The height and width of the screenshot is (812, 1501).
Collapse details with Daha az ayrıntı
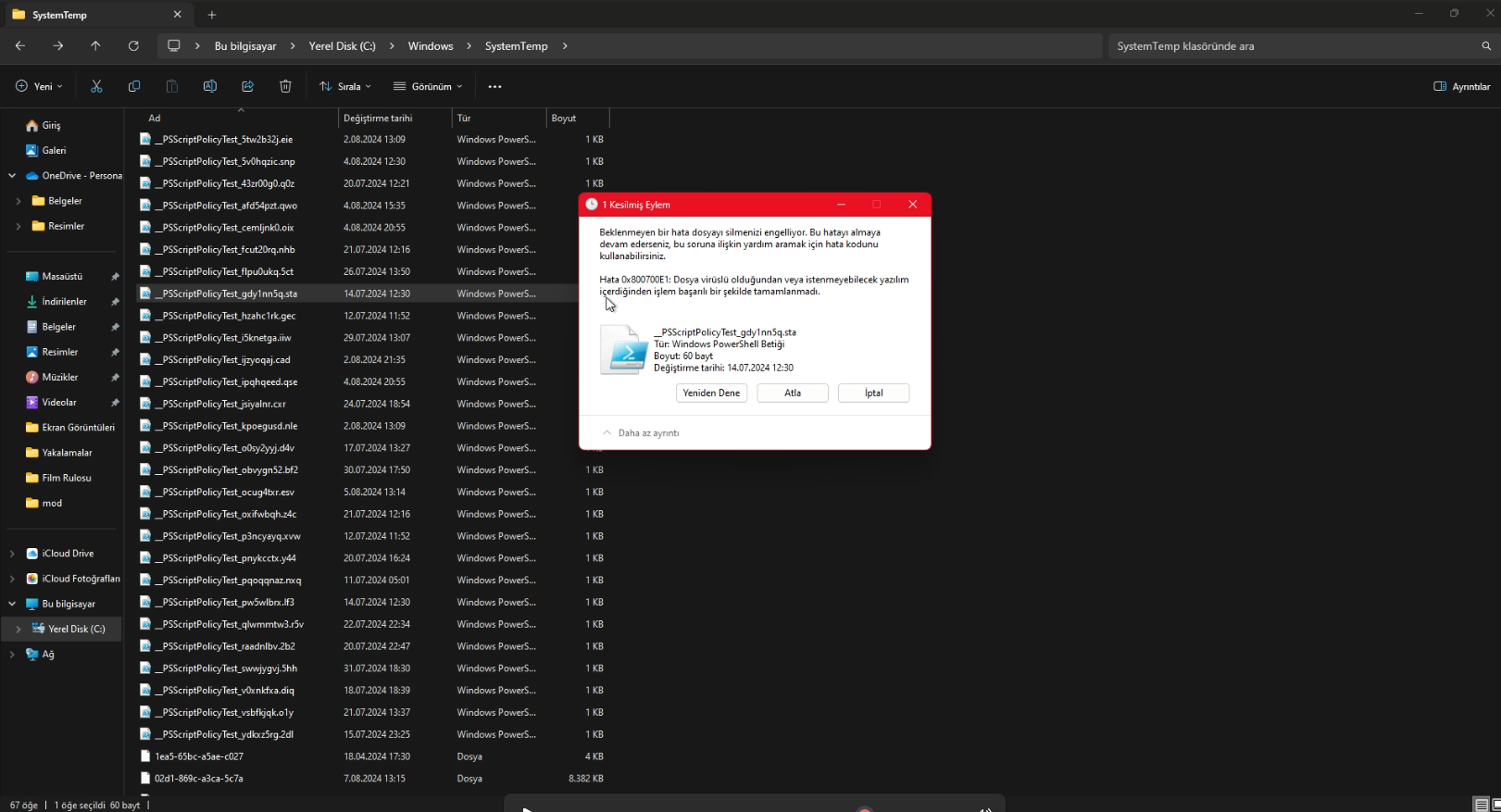pos(641,433)
